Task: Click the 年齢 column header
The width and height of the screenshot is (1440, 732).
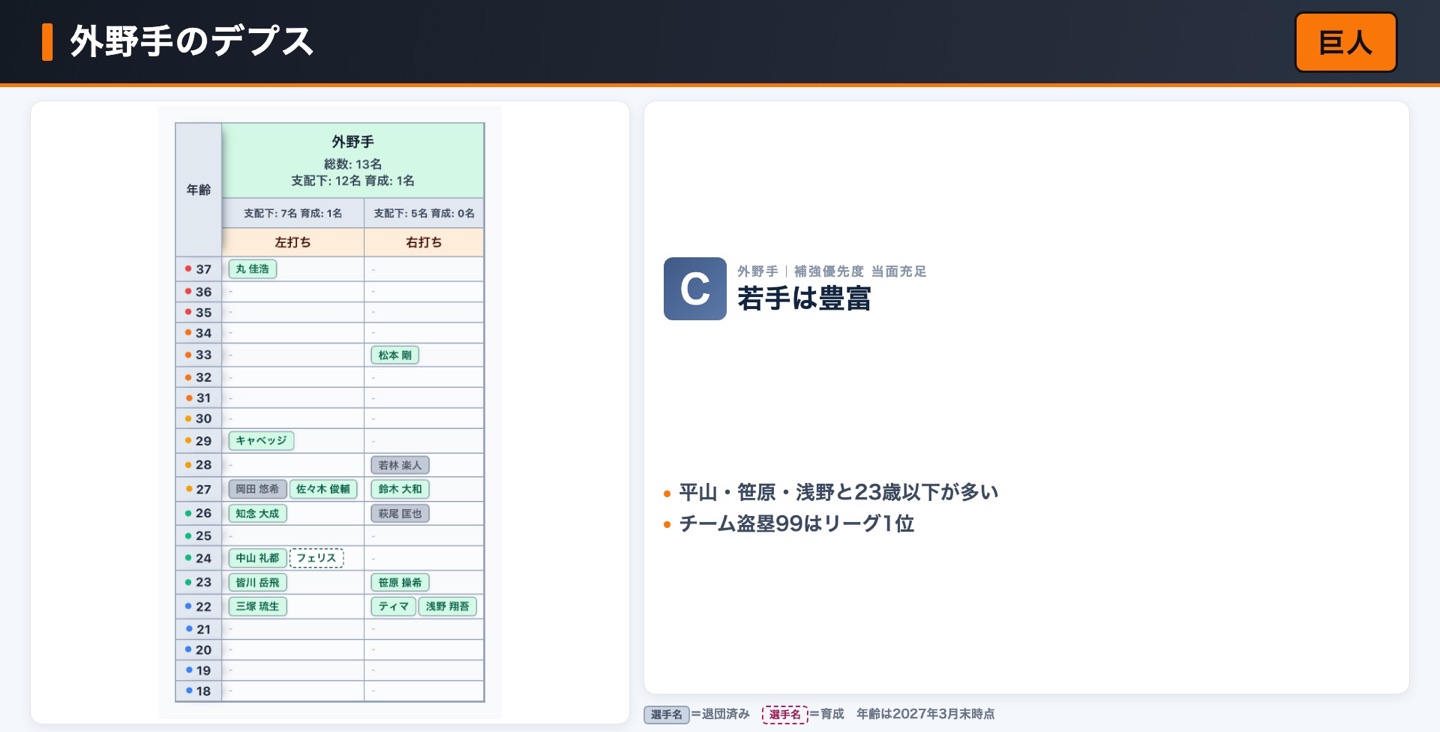Action: pyautogui.click(x=199, y=190)
